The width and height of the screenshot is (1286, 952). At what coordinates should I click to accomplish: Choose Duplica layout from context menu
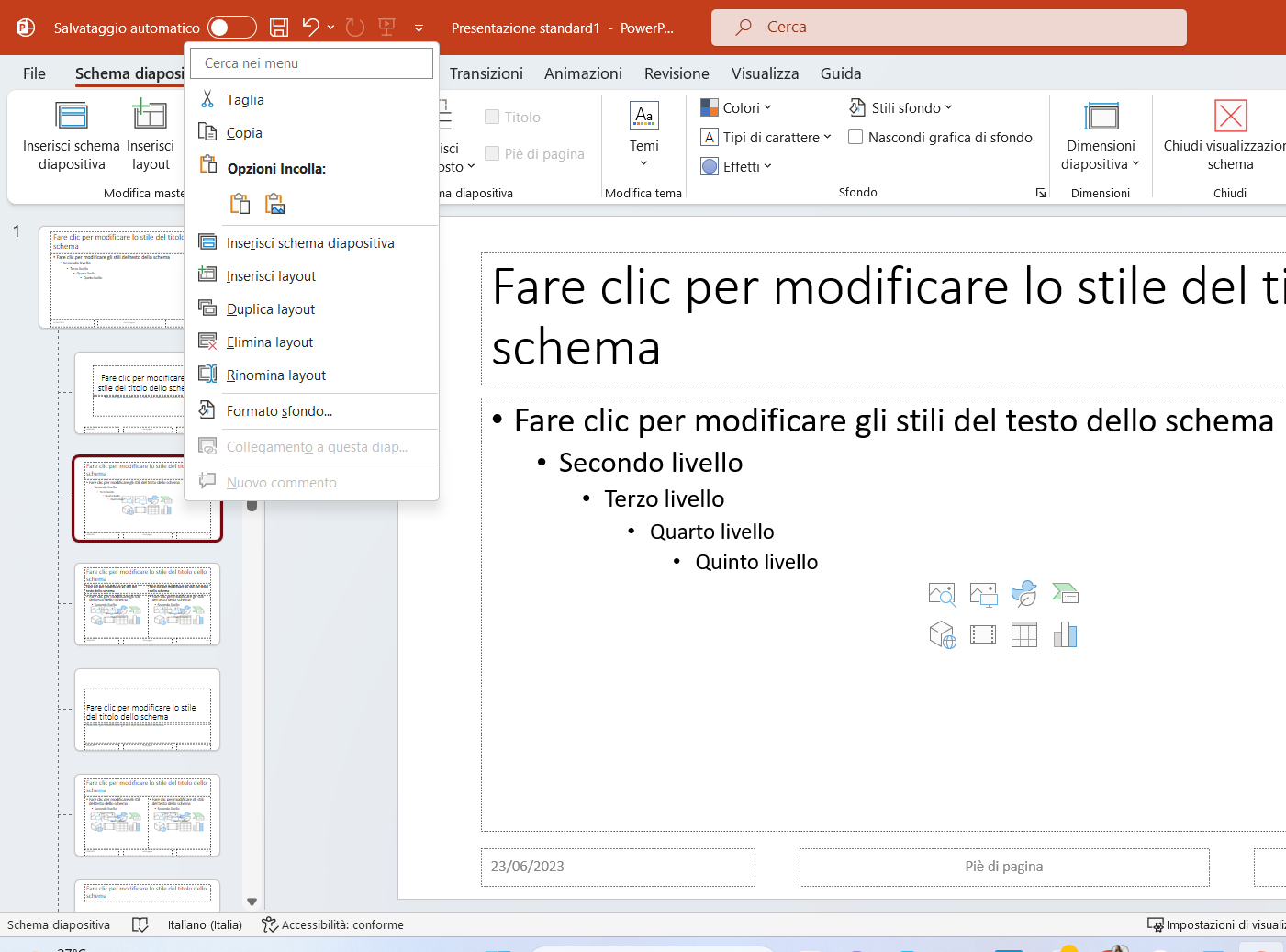pos(271,309)
